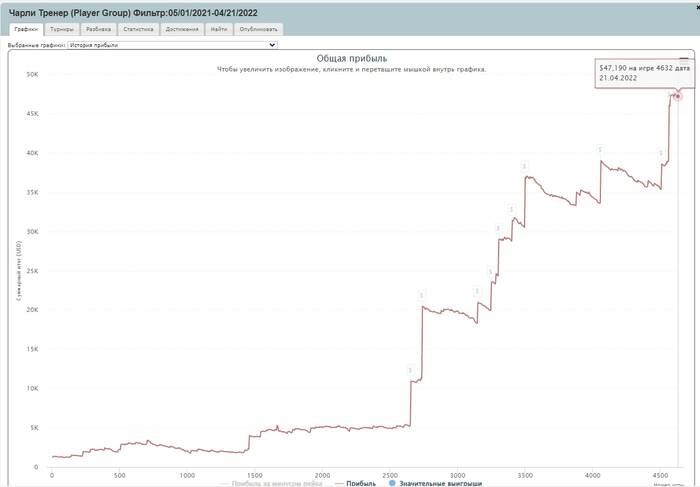Enable the greyed-out rake profit legend entry
The width and height of the screenshot is (700, 487).
pyautogui.click(x=271, y=484)
